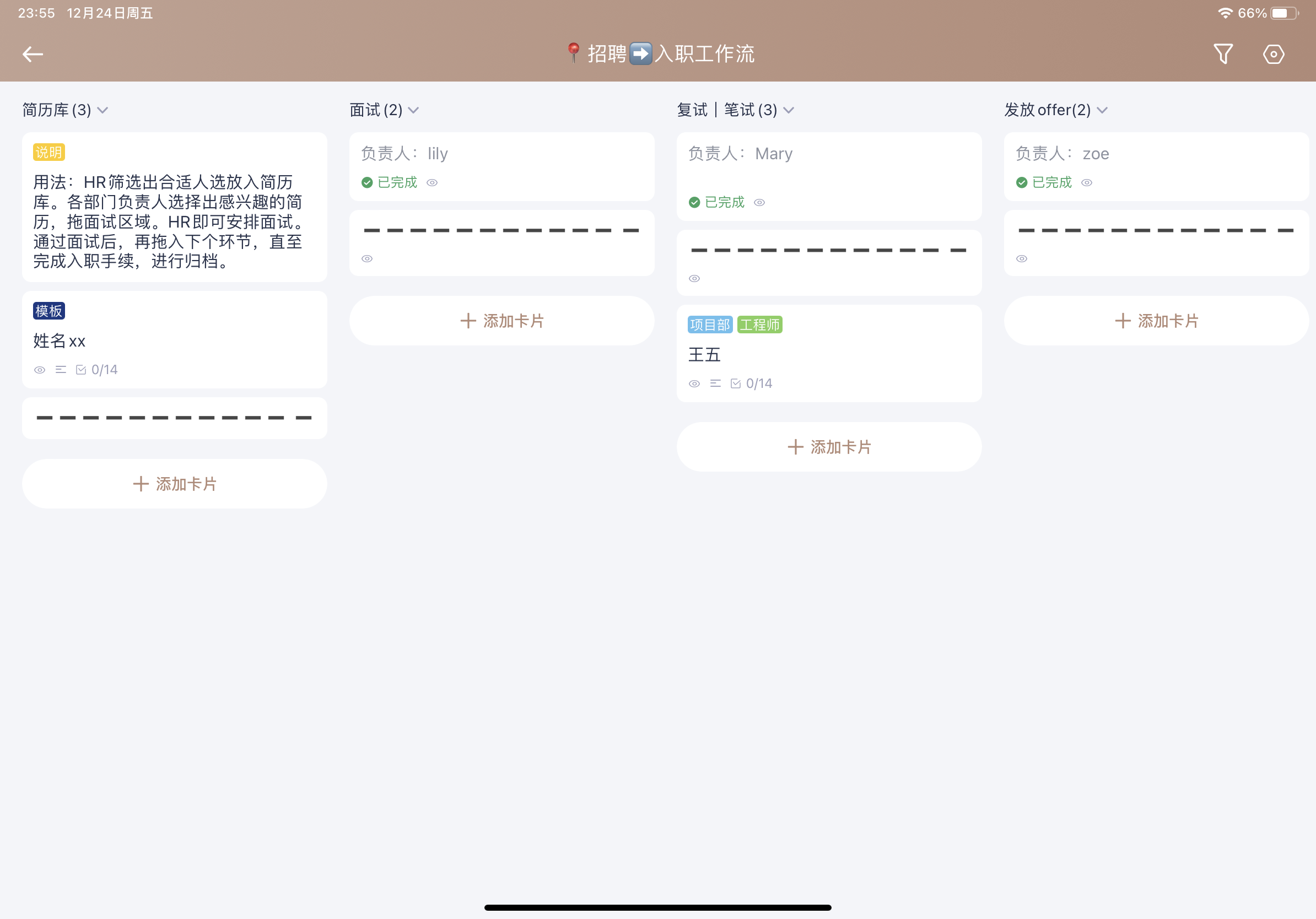Viewport: 1316px width, 919px height.
Task: Toggle watch eye icon on 王五 card
Action: 694,383
